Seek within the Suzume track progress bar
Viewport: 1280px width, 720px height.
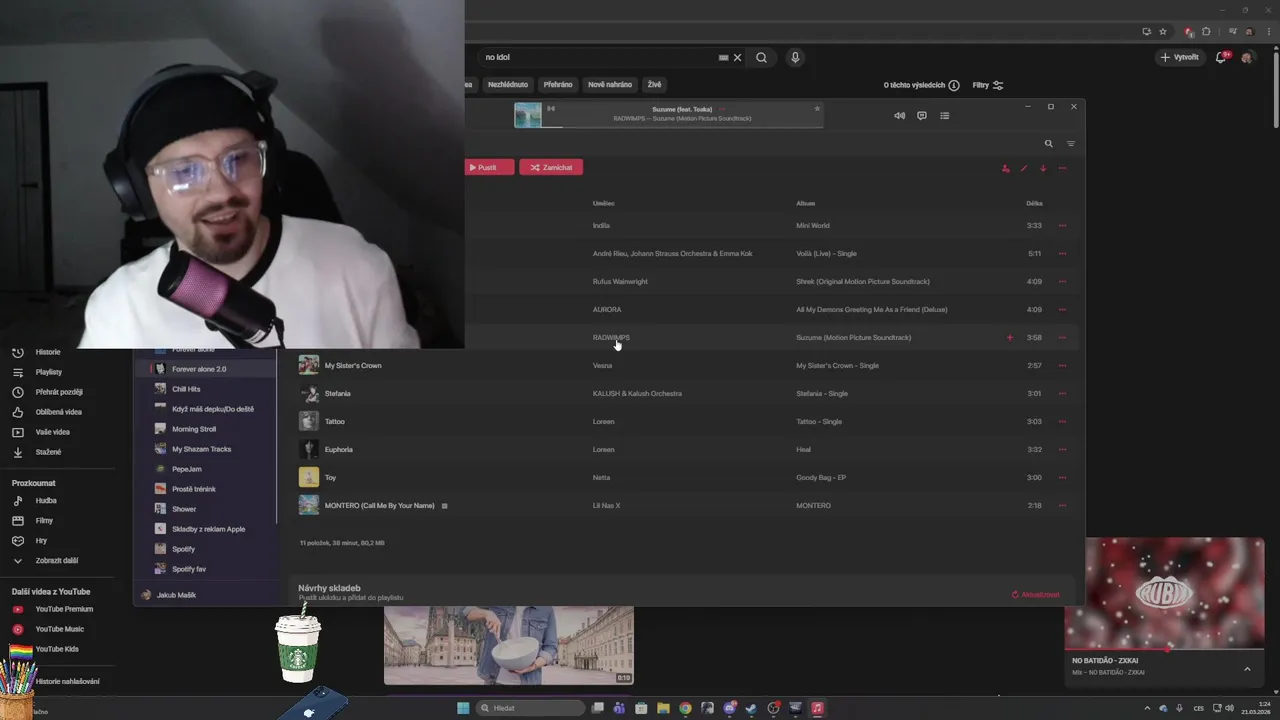click(x=682, y=127)
